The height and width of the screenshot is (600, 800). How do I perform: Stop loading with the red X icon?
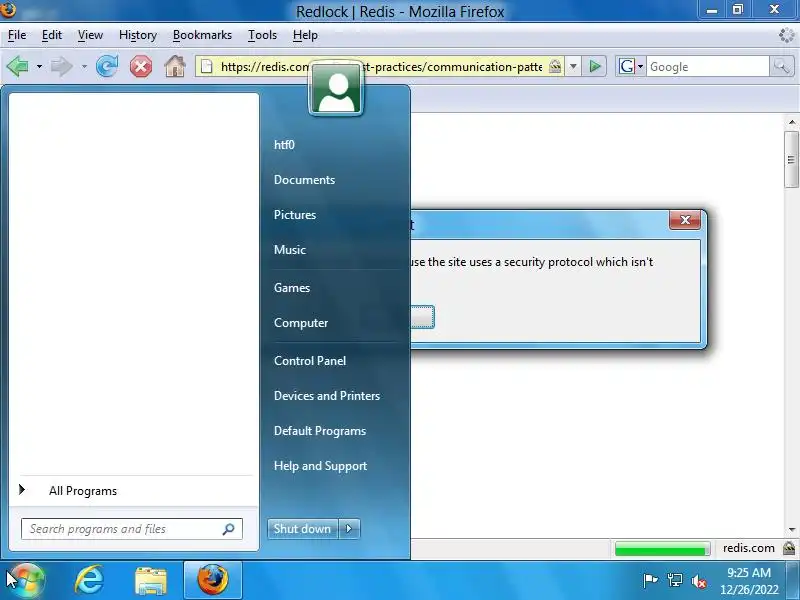141,66
